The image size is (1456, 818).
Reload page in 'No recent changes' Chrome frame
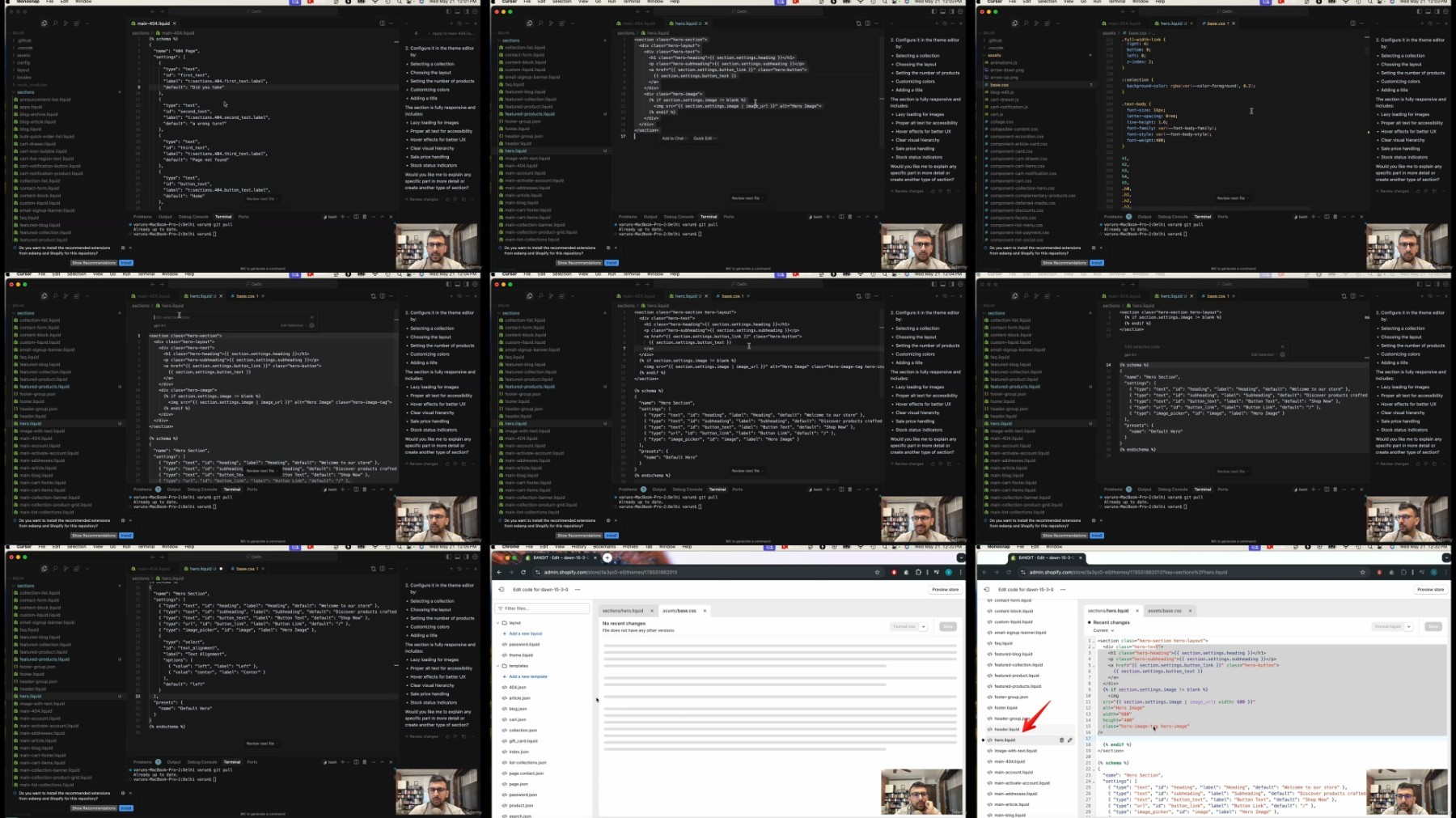(523, 572)
